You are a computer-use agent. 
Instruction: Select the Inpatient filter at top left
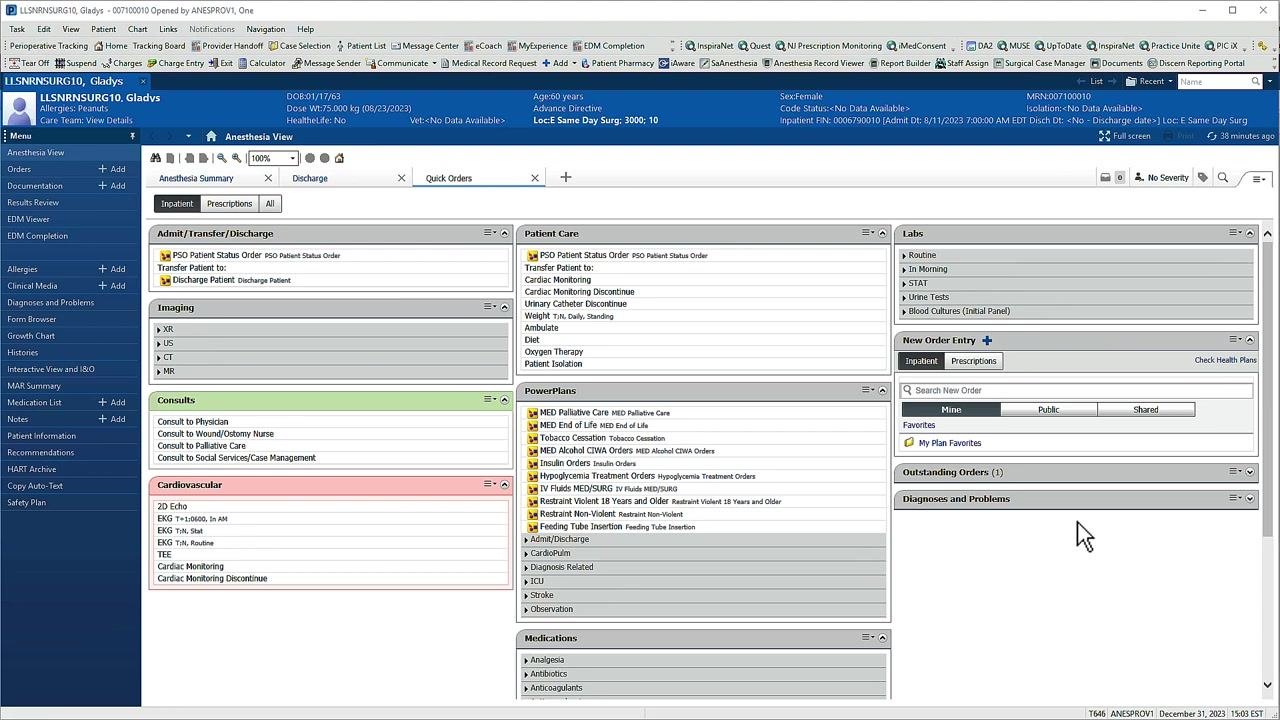[177, 204]
